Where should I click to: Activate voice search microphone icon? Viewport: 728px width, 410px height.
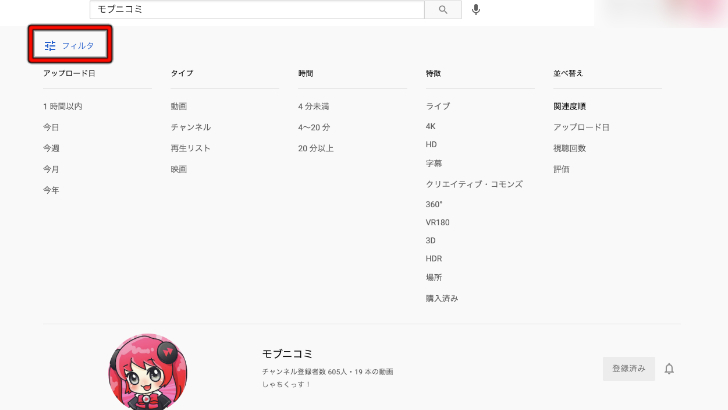476,9
